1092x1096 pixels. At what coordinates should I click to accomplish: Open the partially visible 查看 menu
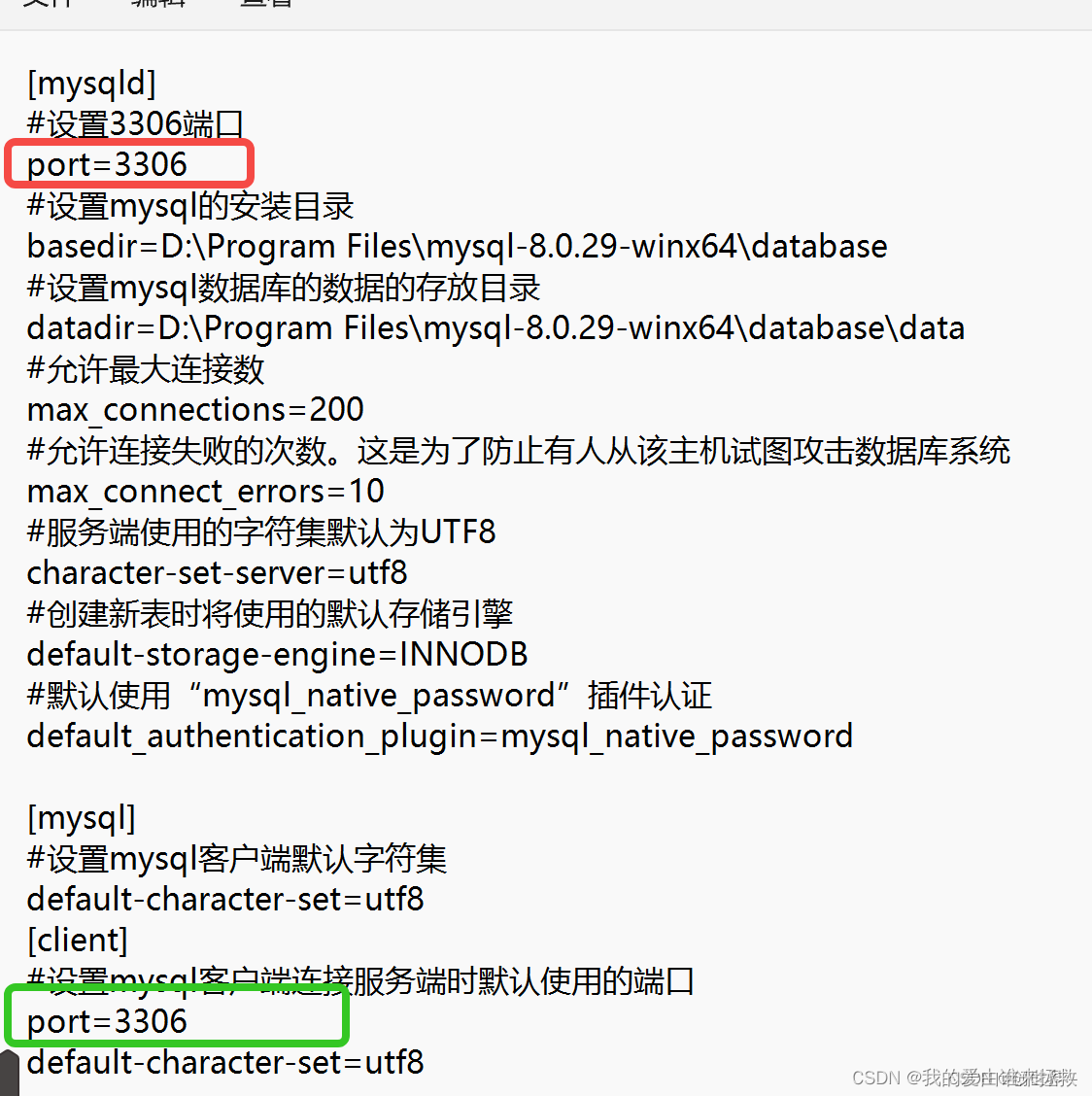265,4
